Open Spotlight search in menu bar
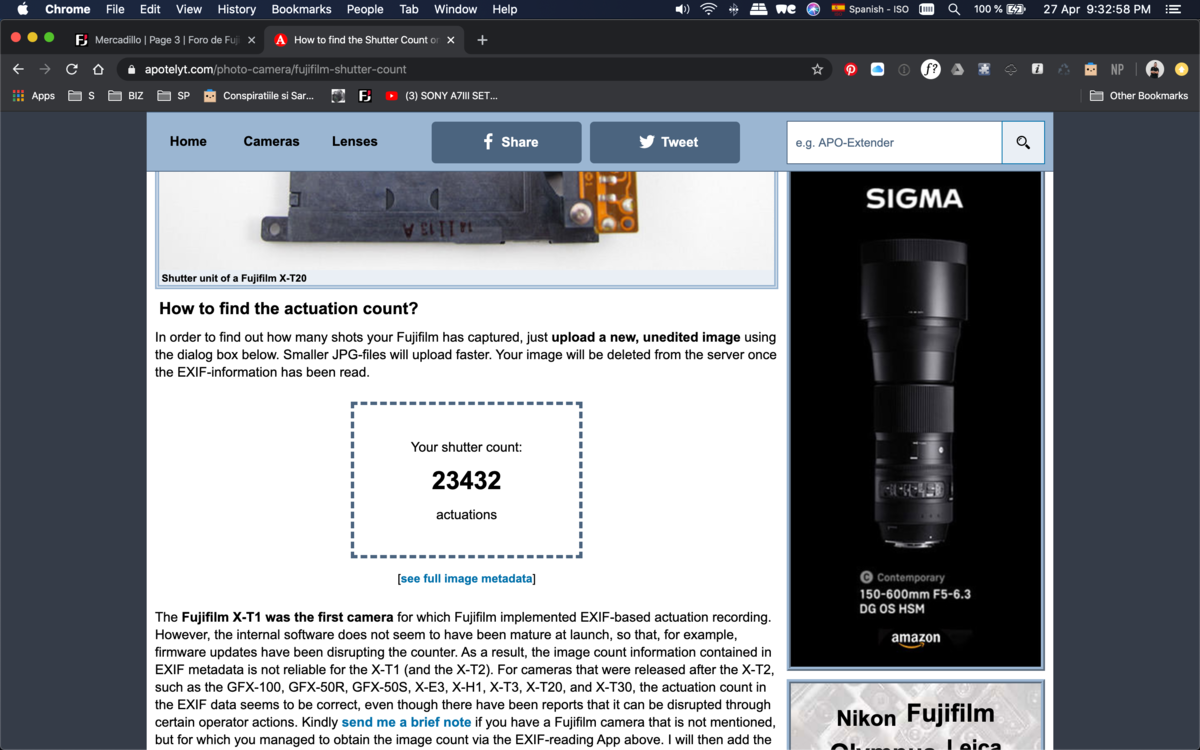The width and height of the screenshot is (1200, 750). (954, 9)
